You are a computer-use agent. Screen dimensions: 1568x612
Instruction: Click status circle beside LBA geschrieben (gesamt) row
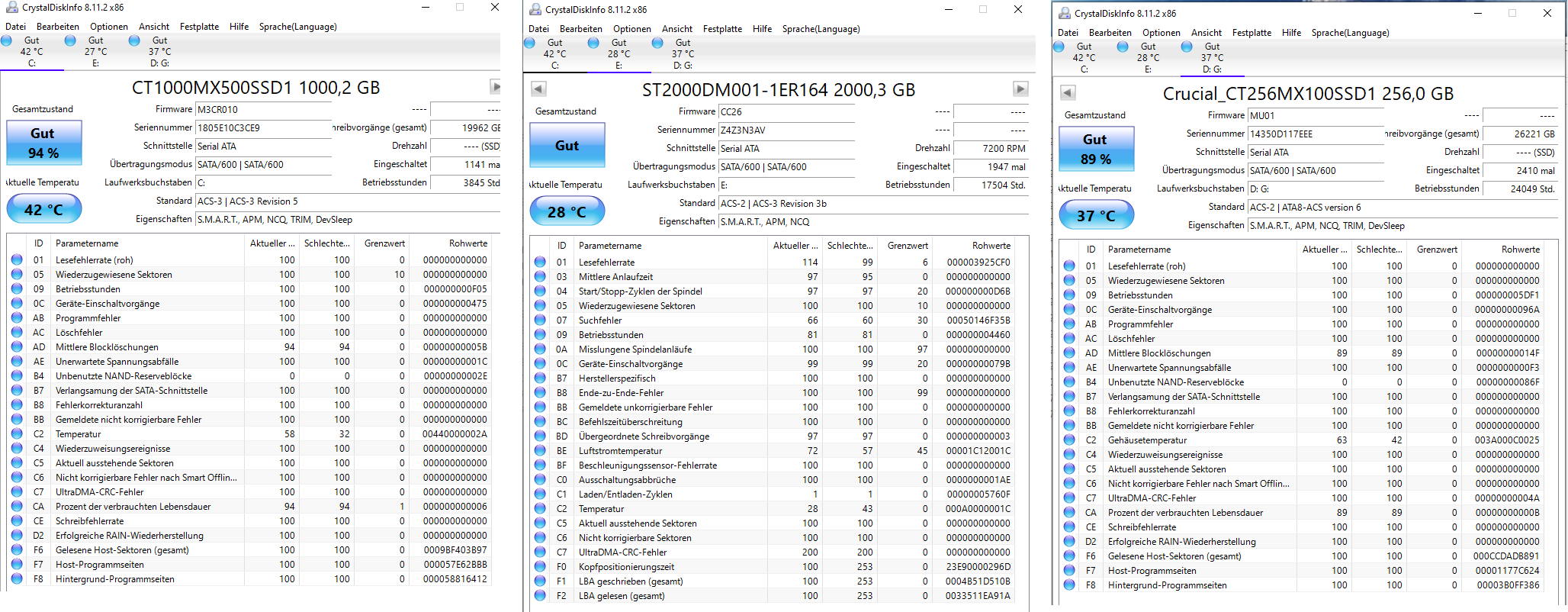point(540,581)
